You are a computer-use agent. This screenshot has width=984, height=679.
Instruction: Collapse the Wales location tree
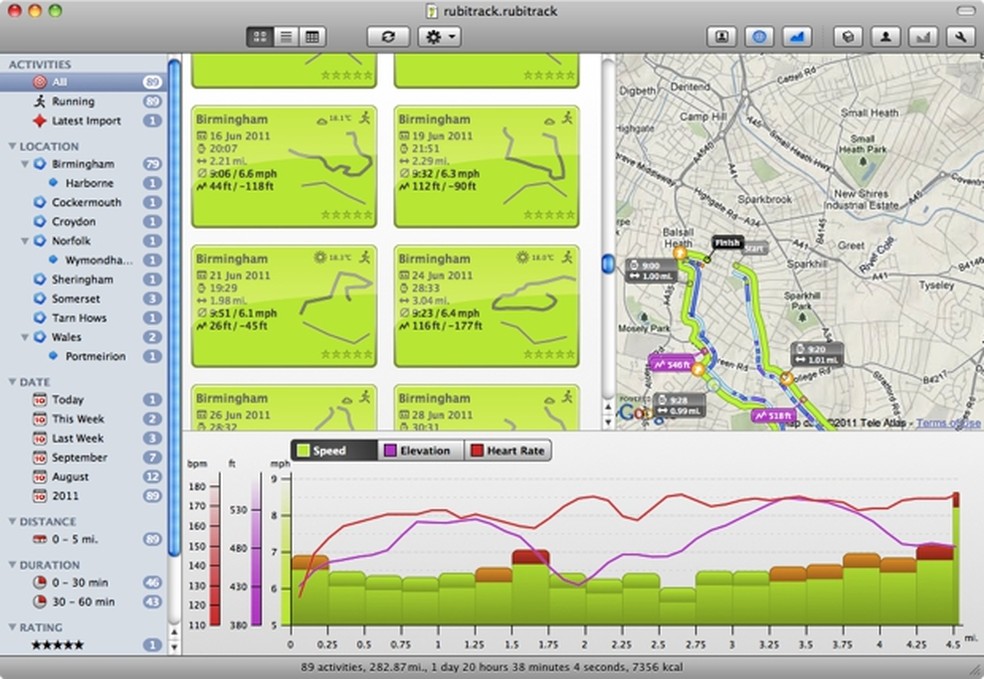(x=24, y=337)
